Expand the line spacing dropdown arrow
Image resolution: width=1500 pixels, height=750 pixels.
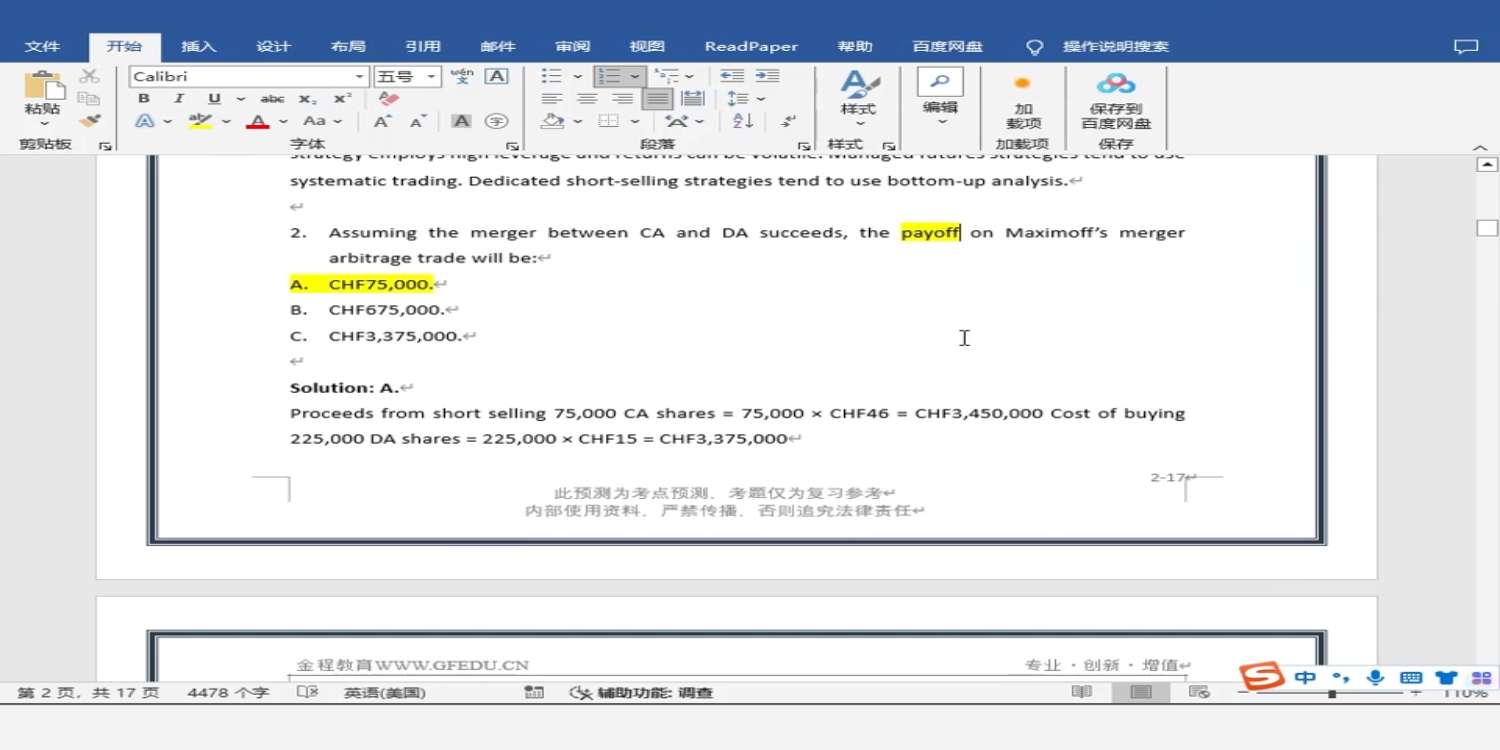pyautogui.click(x=761, y=99)
